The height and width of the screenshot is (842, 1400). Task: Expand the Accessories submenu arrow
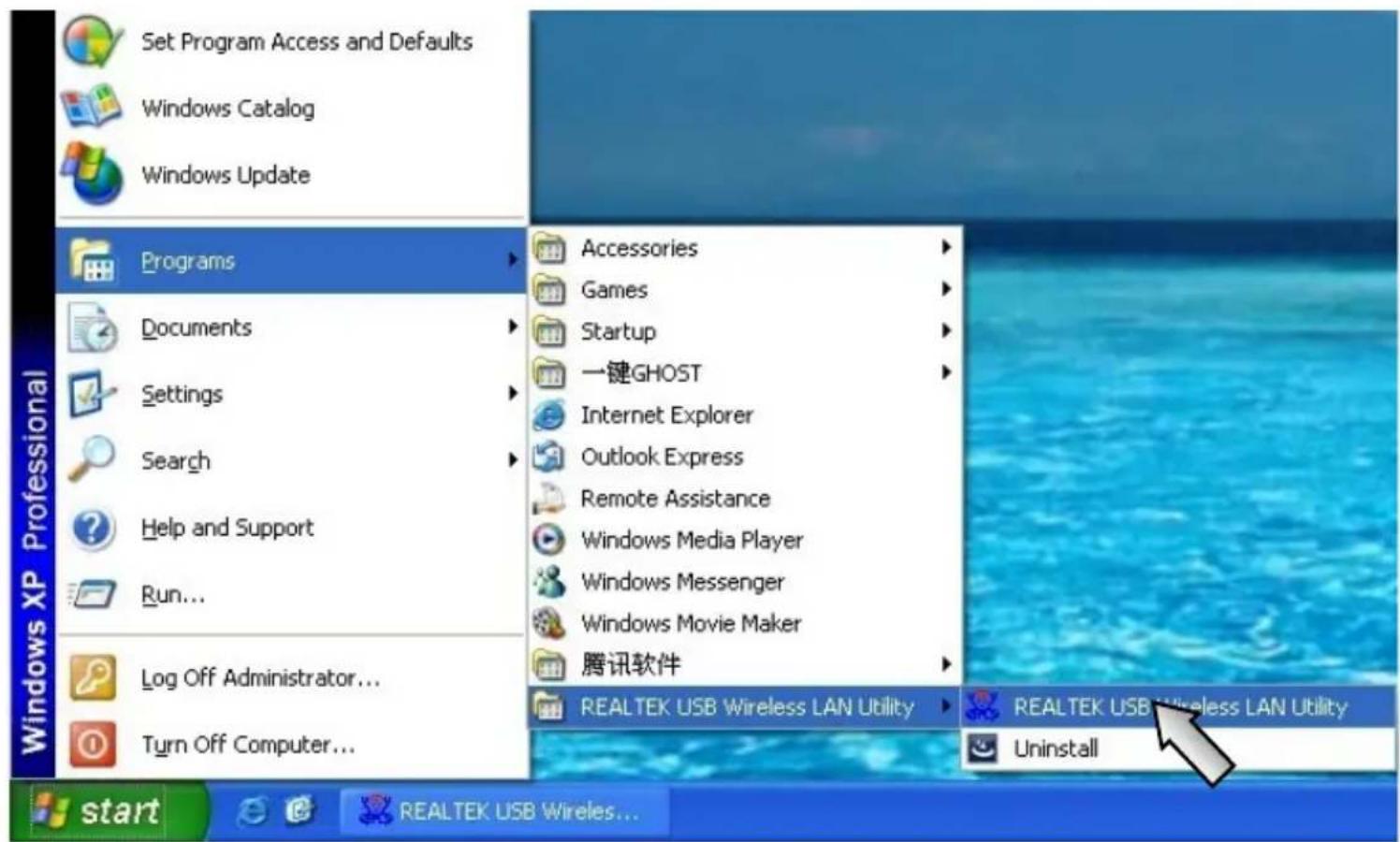[x=946, y=247]
